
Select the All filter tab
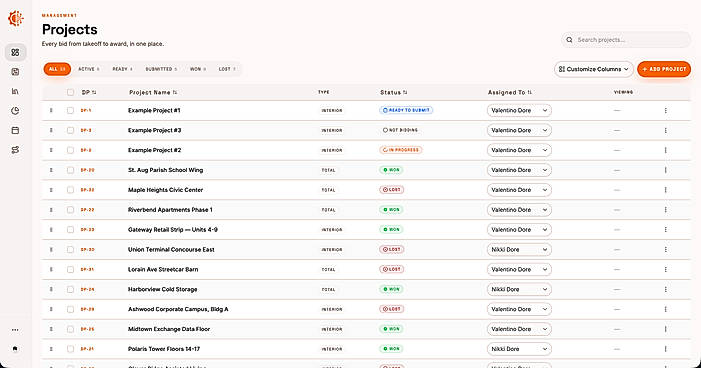pos(57,69)
